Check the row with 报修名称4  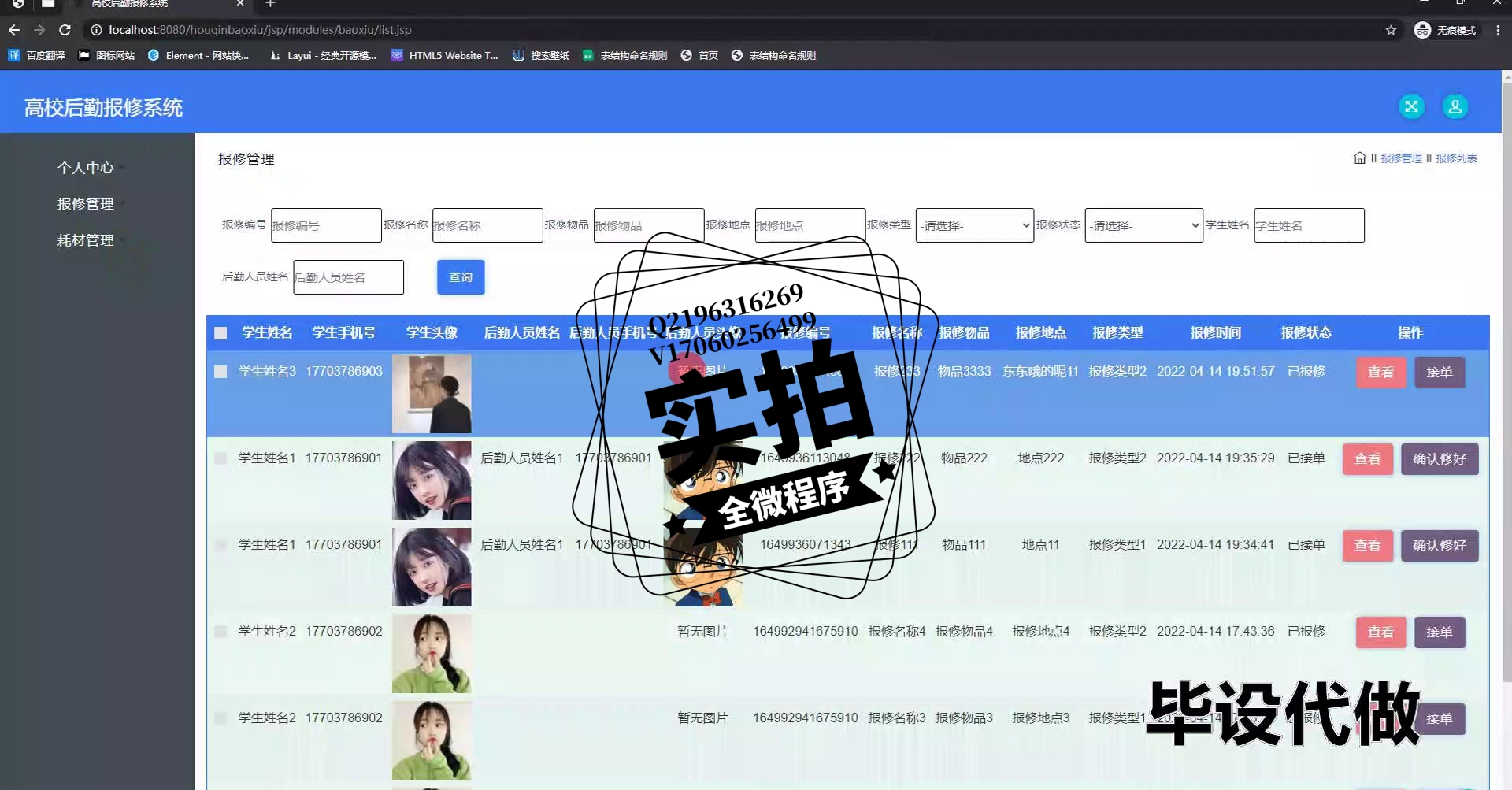(220, 632)
